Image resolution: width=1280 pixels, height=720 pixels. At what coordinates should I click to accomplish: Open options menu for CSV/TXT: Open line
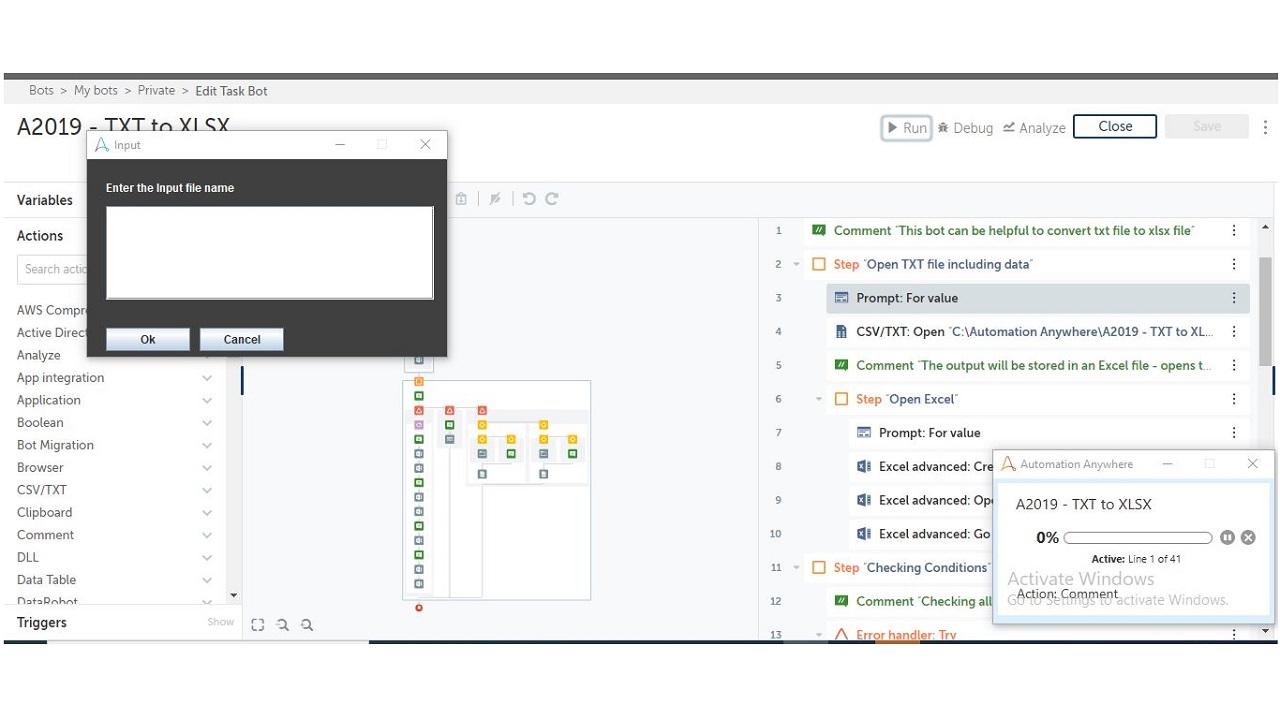1234,332
